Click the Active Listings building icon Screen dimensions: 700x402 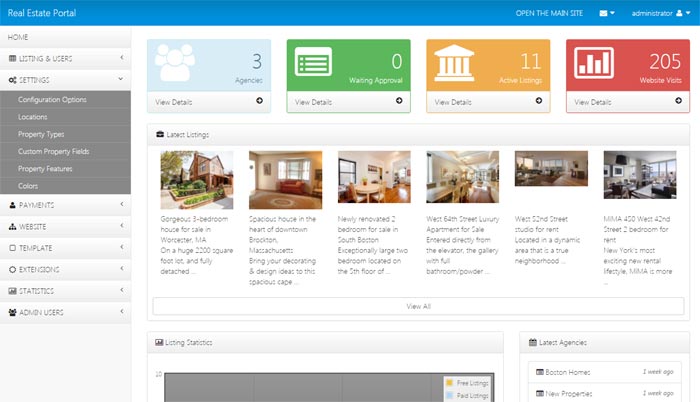454,63
